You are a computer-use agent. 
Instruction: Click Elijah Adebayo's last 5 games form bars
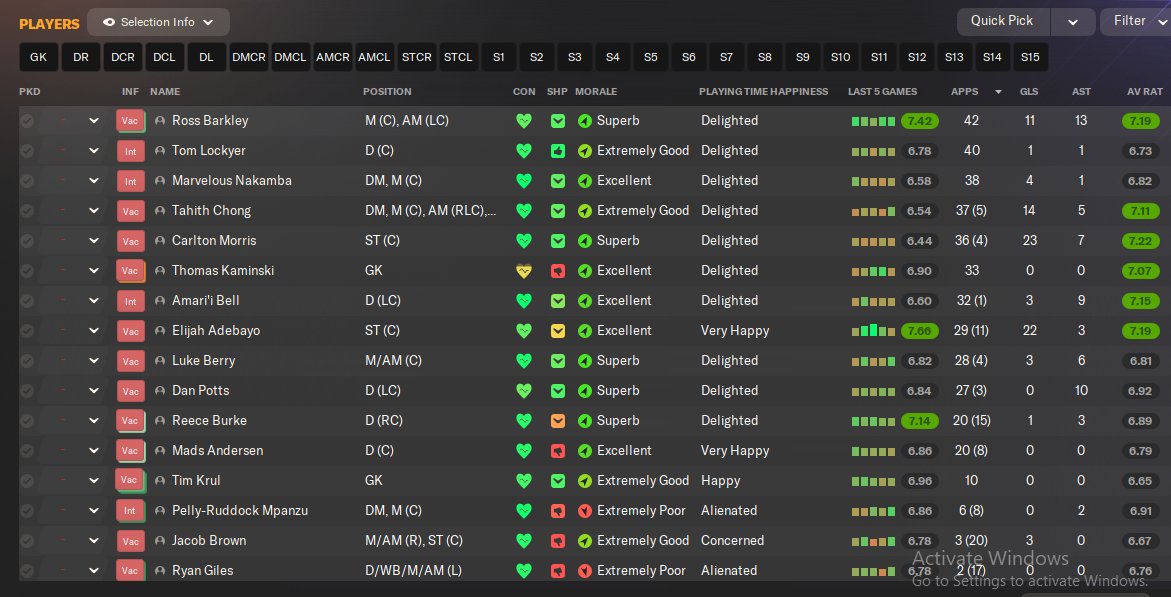coord(872,331)
